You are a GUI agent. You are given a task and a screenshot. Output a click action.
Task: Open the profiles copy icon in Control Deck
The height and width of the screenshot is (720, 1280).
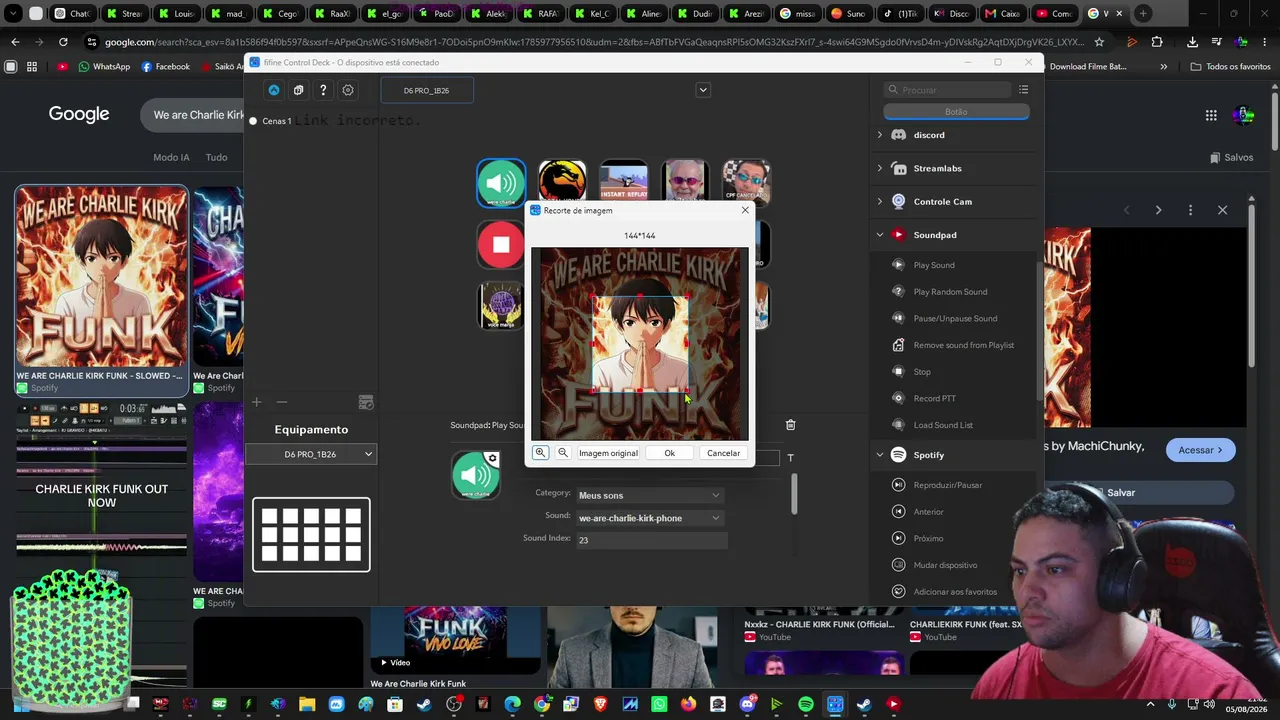[x=298, y=90]
